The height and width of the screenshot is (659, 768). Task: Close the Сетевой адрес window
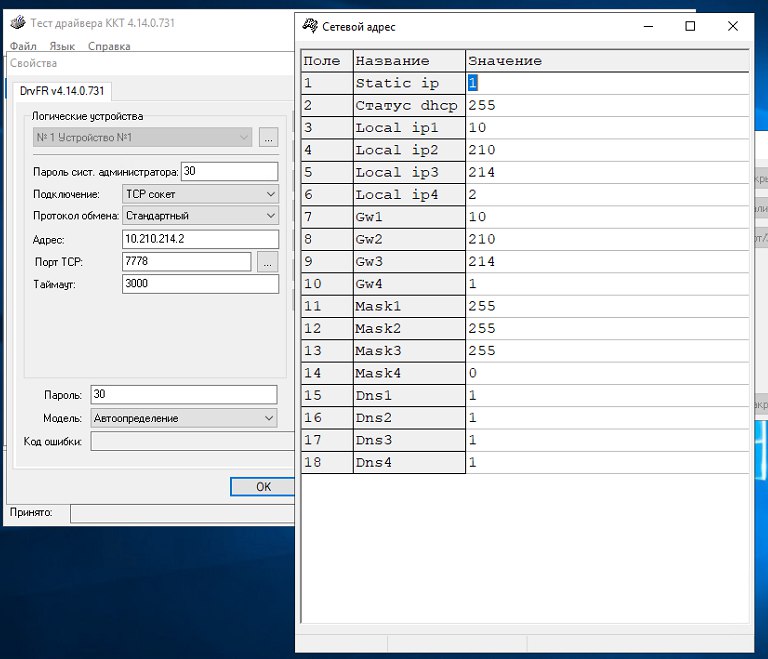click(x=733, y=27)
